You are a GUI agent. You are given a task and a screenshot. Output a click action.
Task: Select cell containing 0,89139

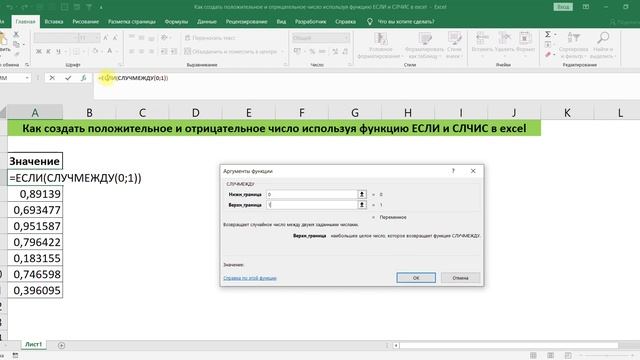[x=35, y=194]
